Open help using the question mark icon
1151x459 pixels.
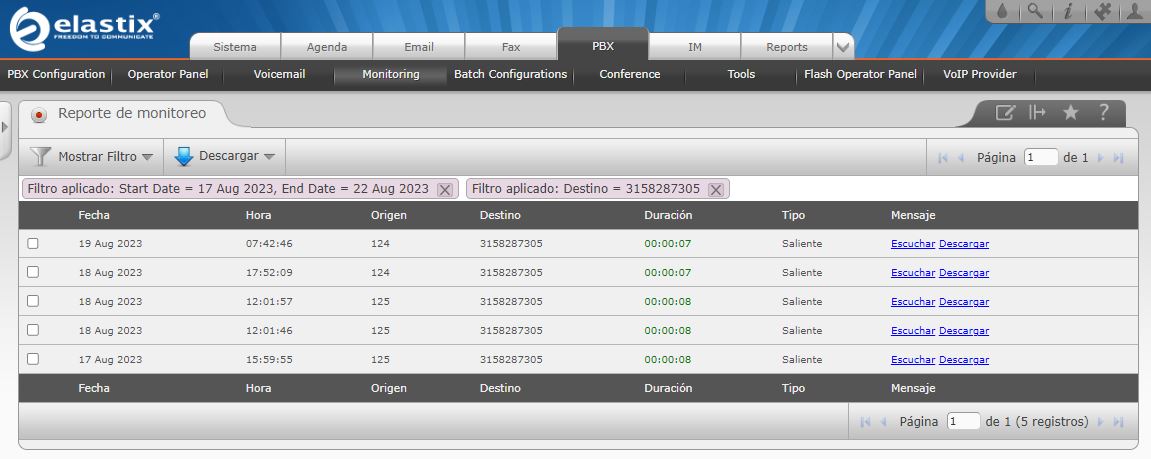[1104, 113]
